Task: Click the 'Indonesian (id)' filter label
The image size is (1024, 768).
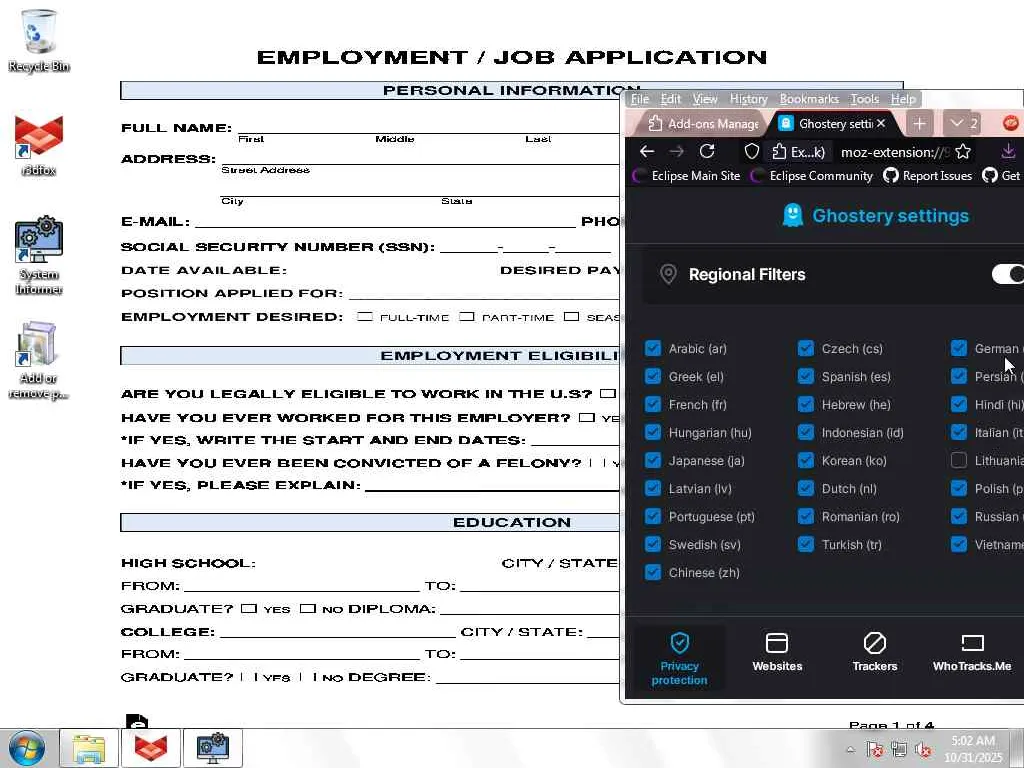Action: 862,432
